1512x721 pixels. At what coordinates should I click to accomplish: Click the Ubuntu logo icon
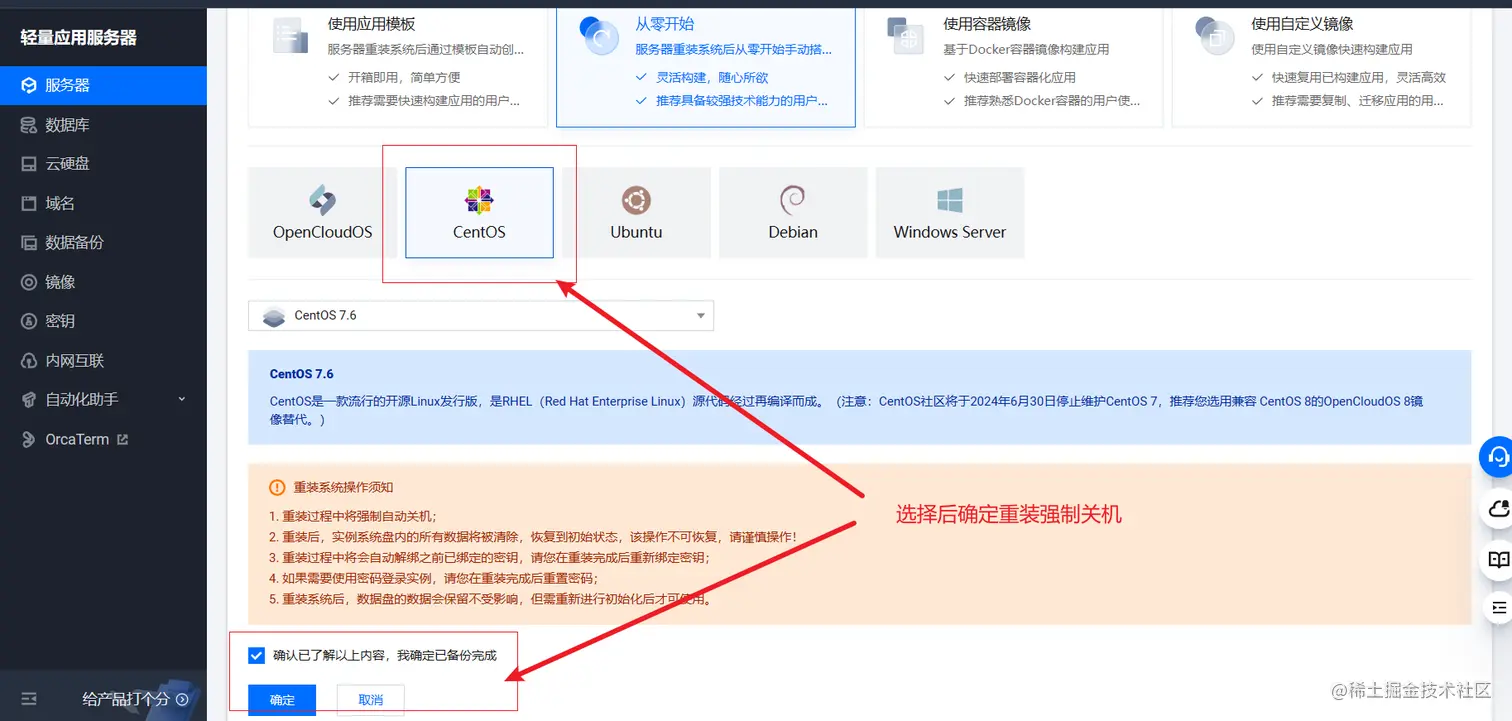tap(636, 200)
